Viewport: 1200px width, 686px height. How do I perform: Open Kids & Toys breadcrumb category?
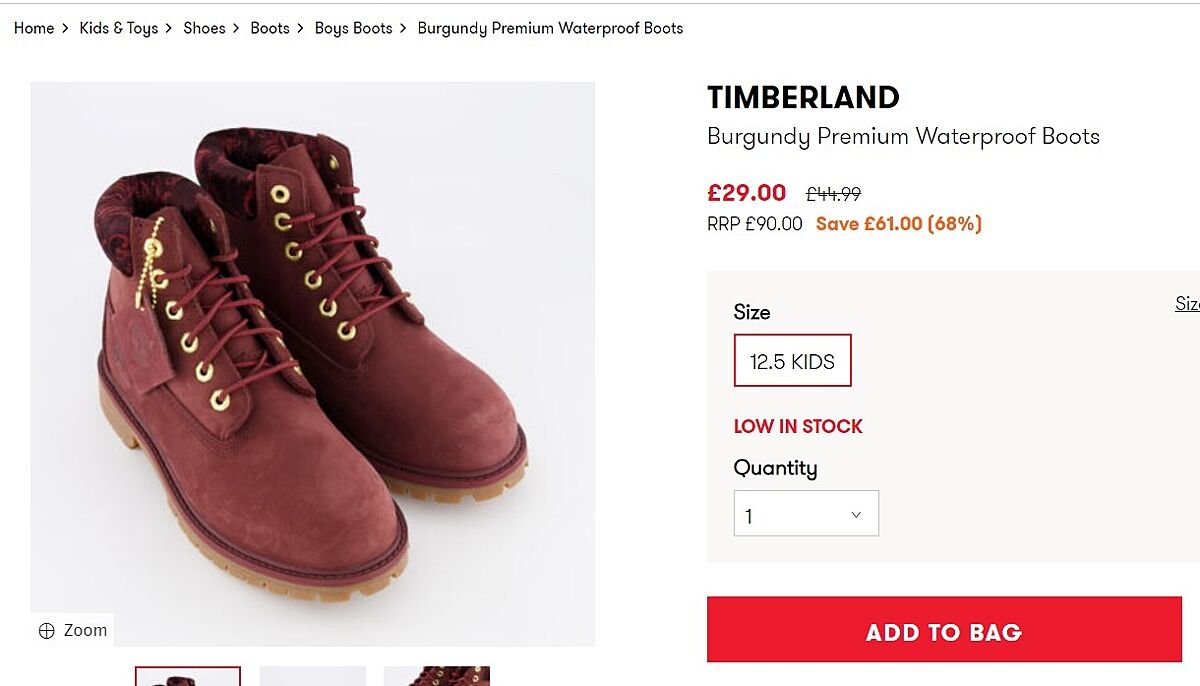click(x=119, y=28)
